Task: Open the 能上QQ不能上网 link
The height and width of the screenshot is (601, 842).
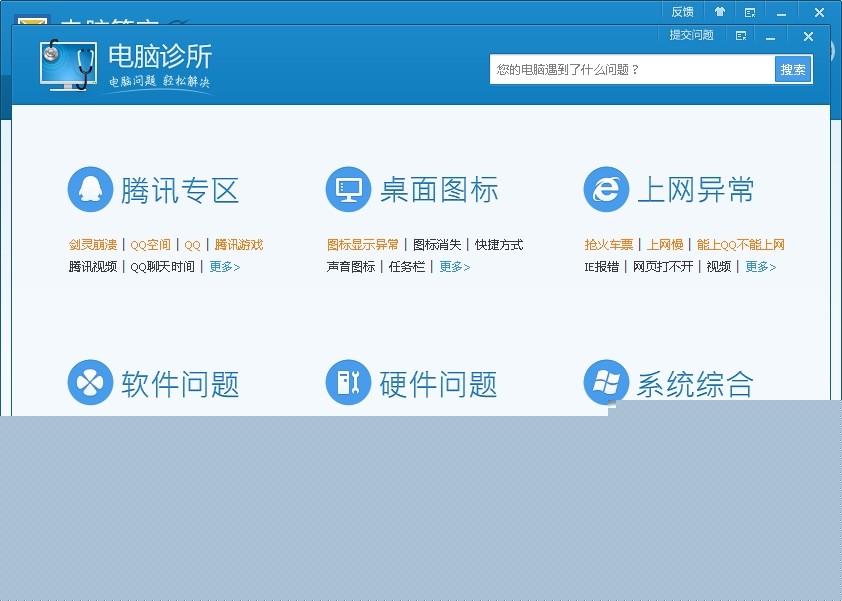Action: [741, 245]
